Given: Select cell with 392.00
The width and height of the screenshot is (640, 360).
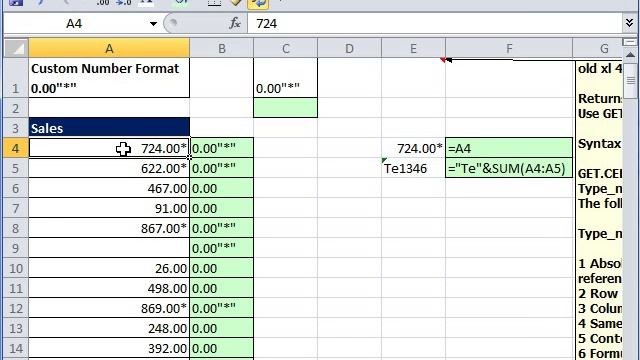Looking at the screenshot, I should (x=109, y=348).
